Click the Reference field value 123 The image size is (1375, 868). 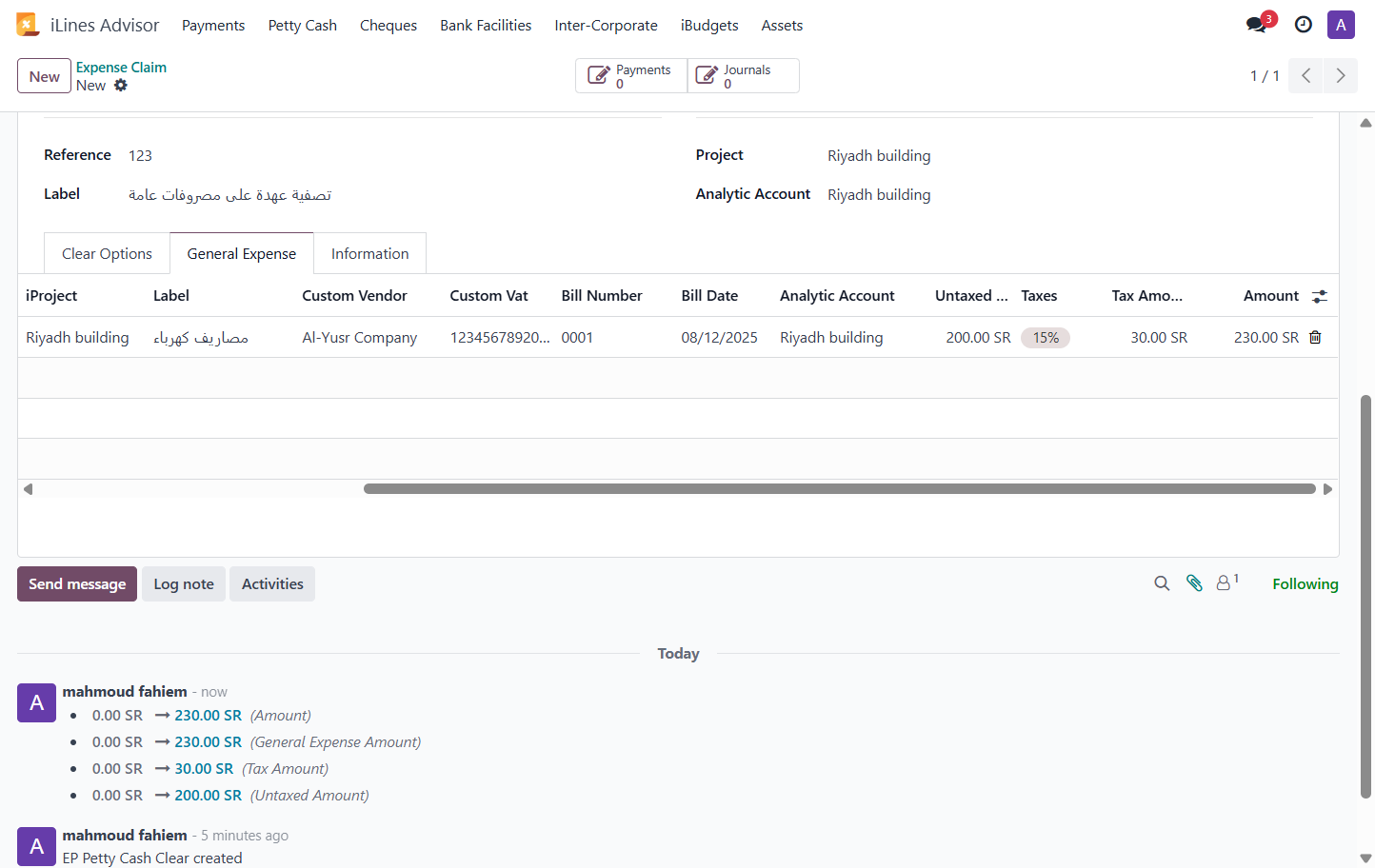140,155
